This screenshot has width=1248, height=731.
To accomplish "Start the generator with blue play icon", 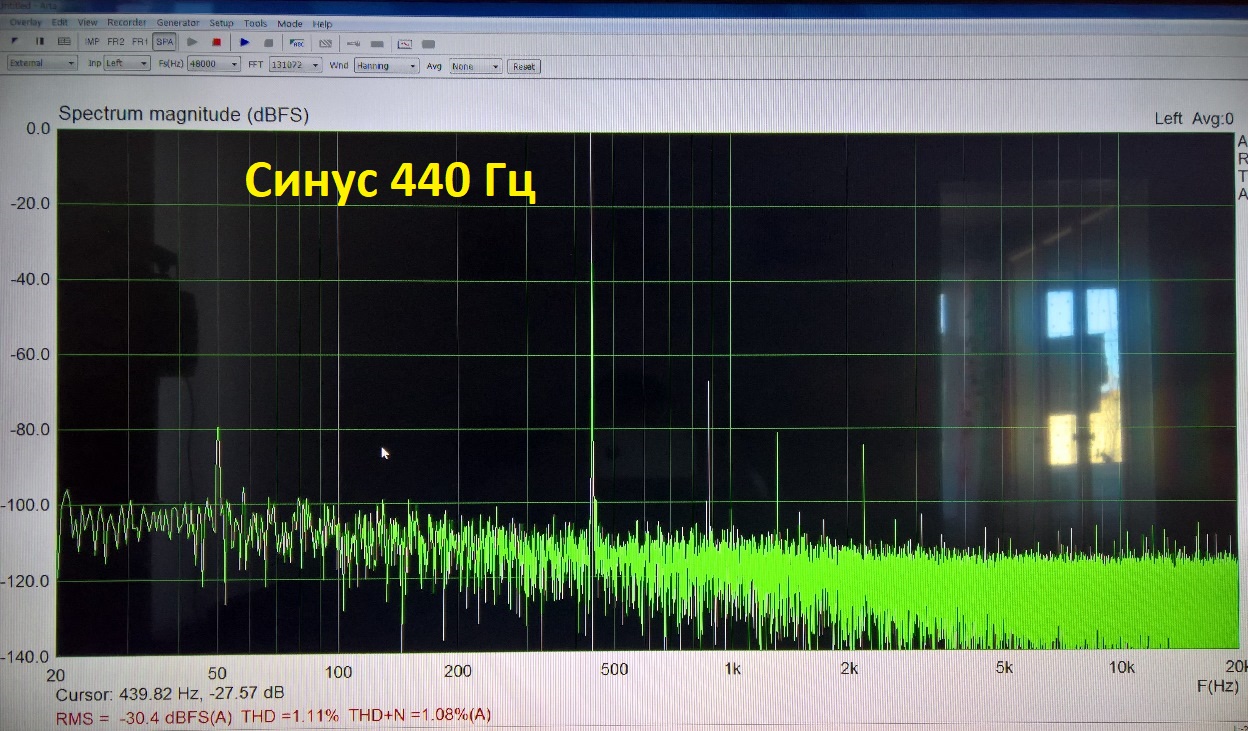I will point(244,42).
